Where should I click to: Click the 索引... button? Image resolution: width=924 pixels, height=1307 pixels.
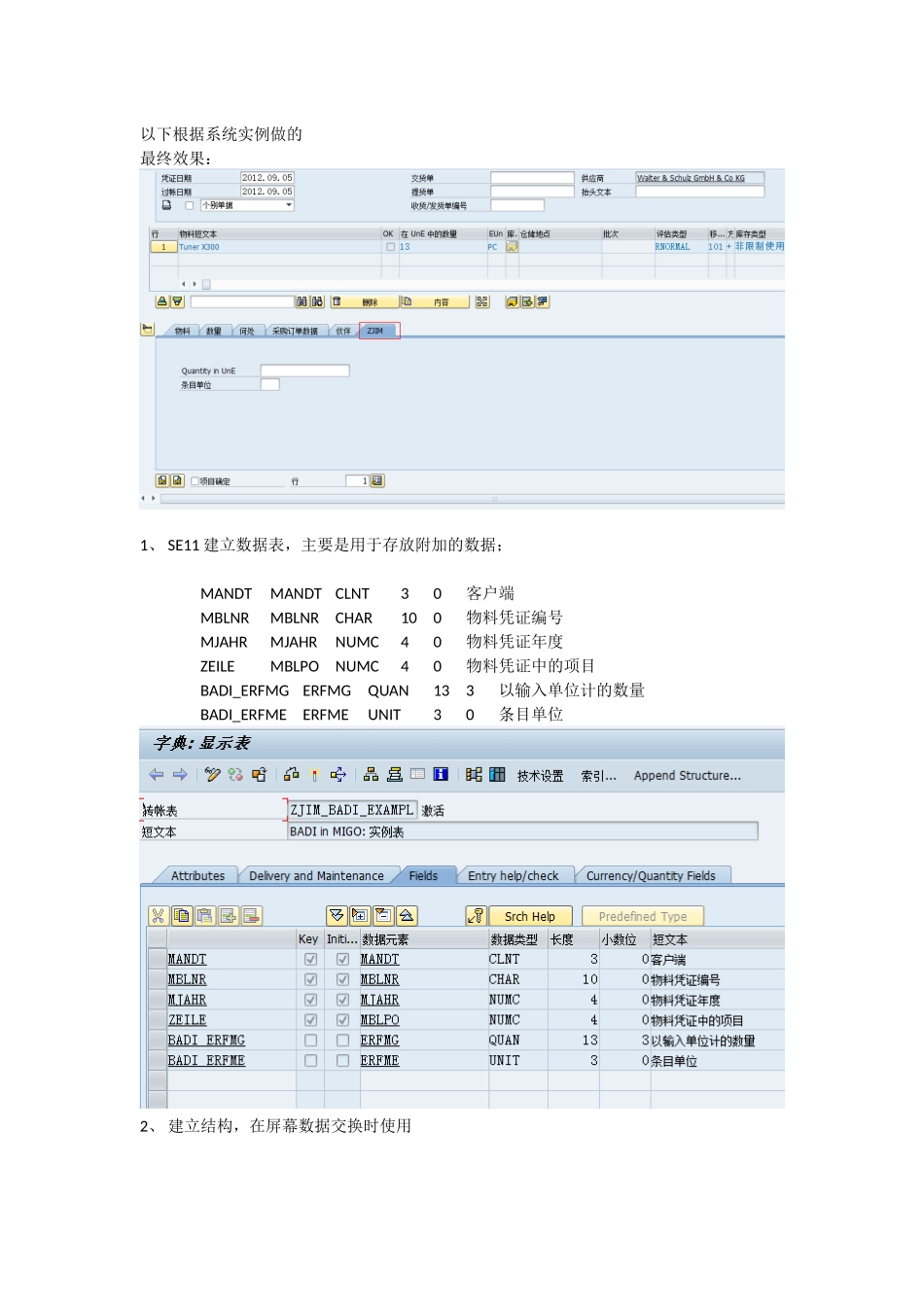(598, 775)
